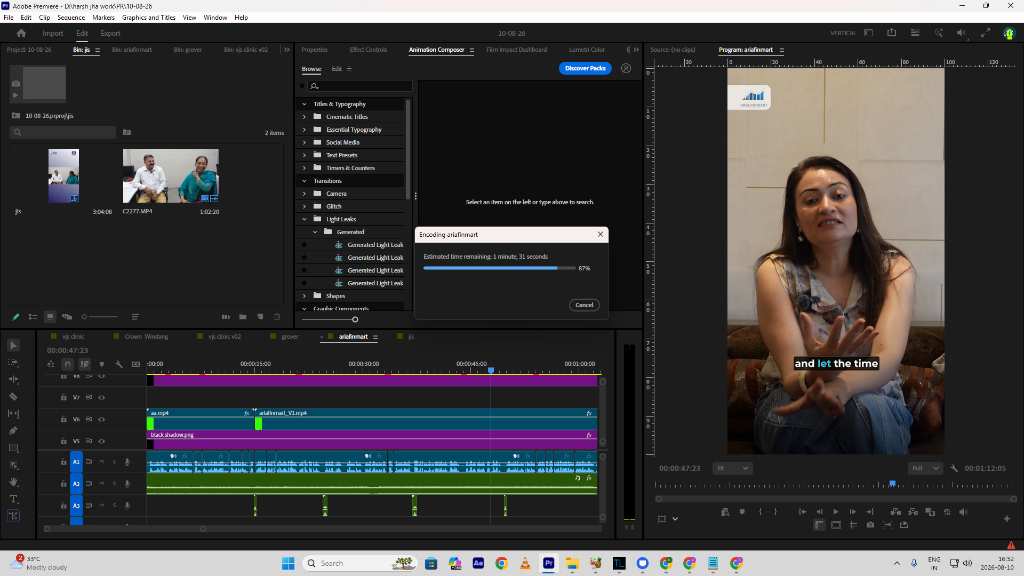Image resolution: width=1024 pixels, height=576 pixels.
Task: Open the playback resolution Full dropdown
Action: (x=925, y=468)
